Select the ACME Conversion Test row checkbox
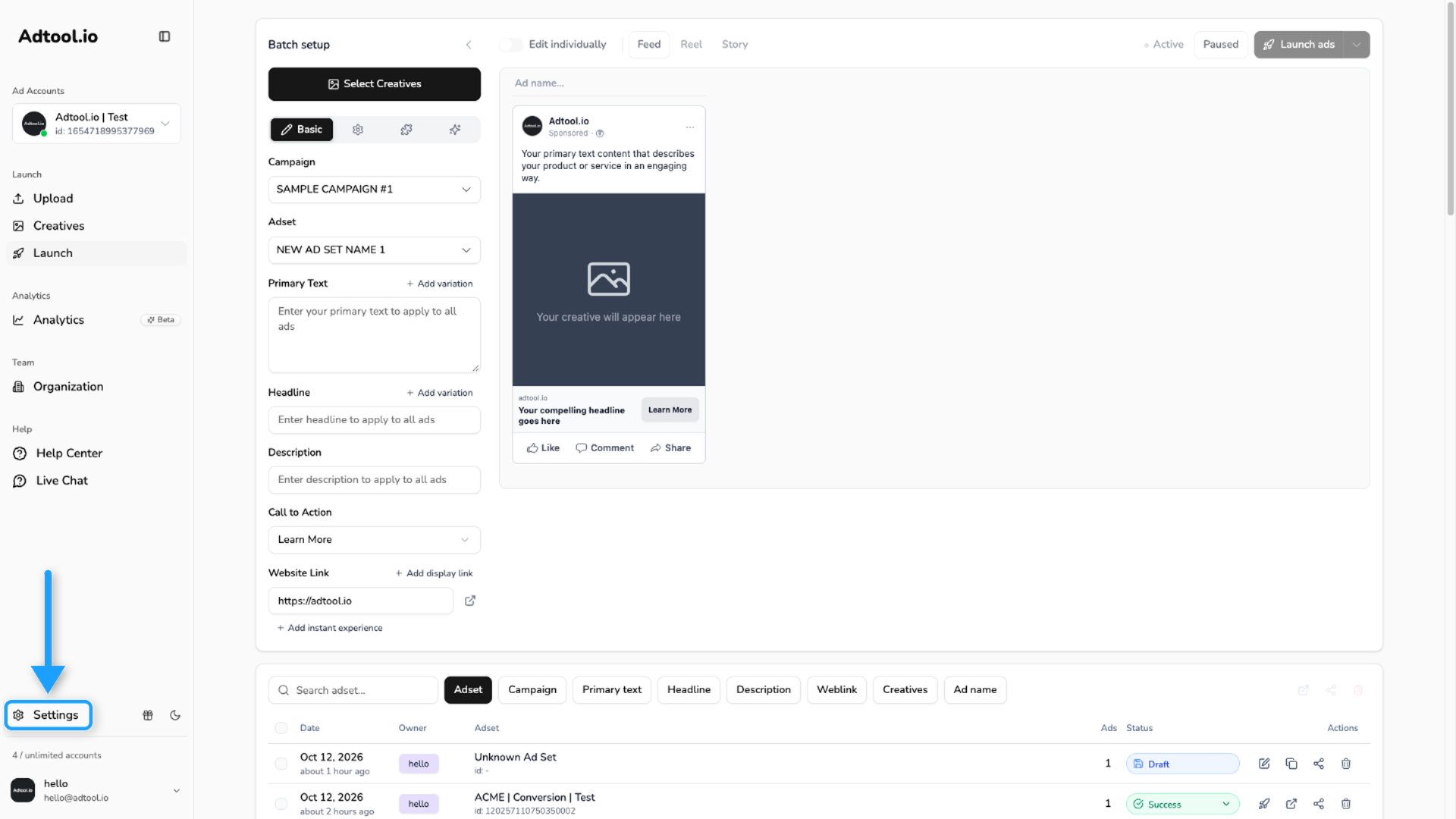 281,804
